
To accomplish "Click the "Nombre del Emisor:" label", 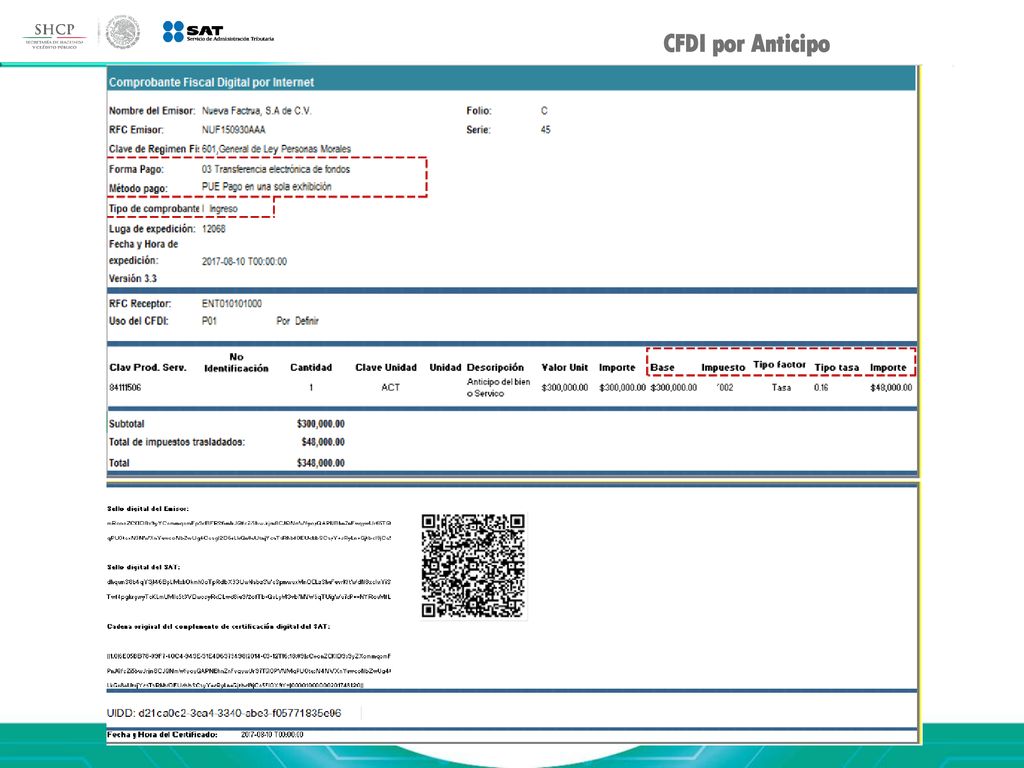I will tap(152, 111).
